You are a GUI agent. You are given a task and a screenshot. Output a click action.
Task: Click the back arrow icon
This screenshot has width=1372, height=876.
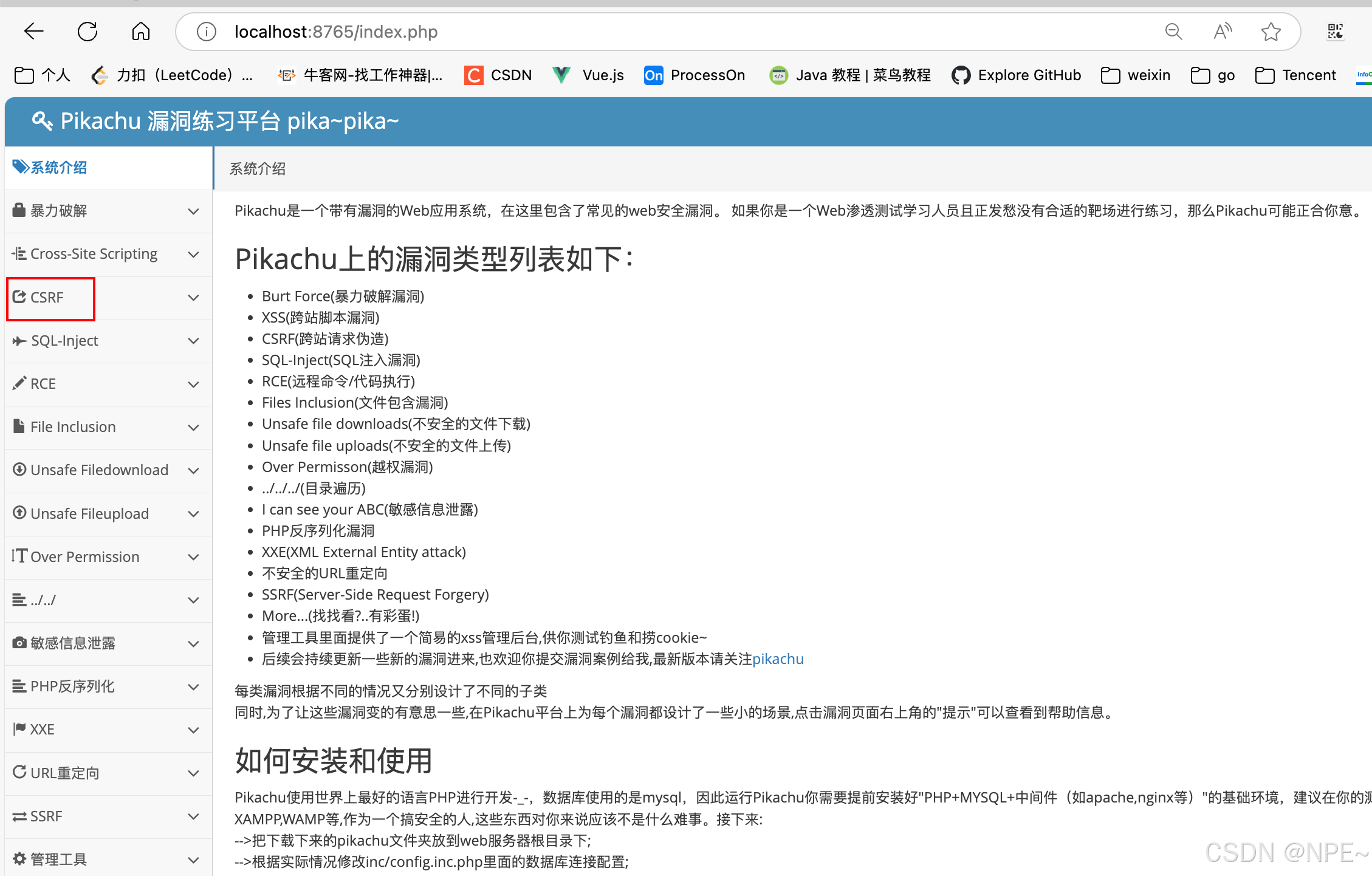tap(34, 32)
